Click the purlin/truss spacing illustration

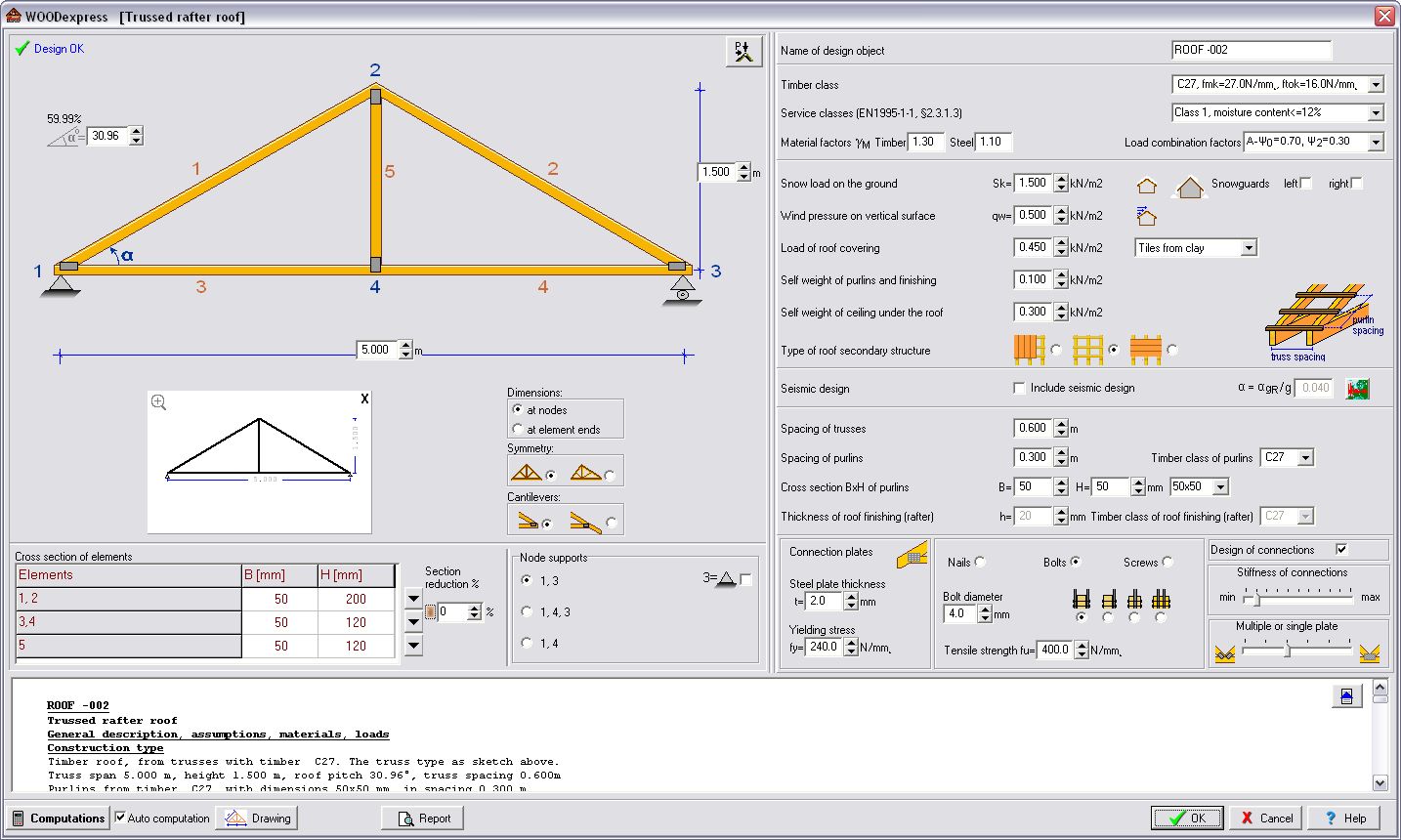pyautogui.click(x=1324, y=322)
